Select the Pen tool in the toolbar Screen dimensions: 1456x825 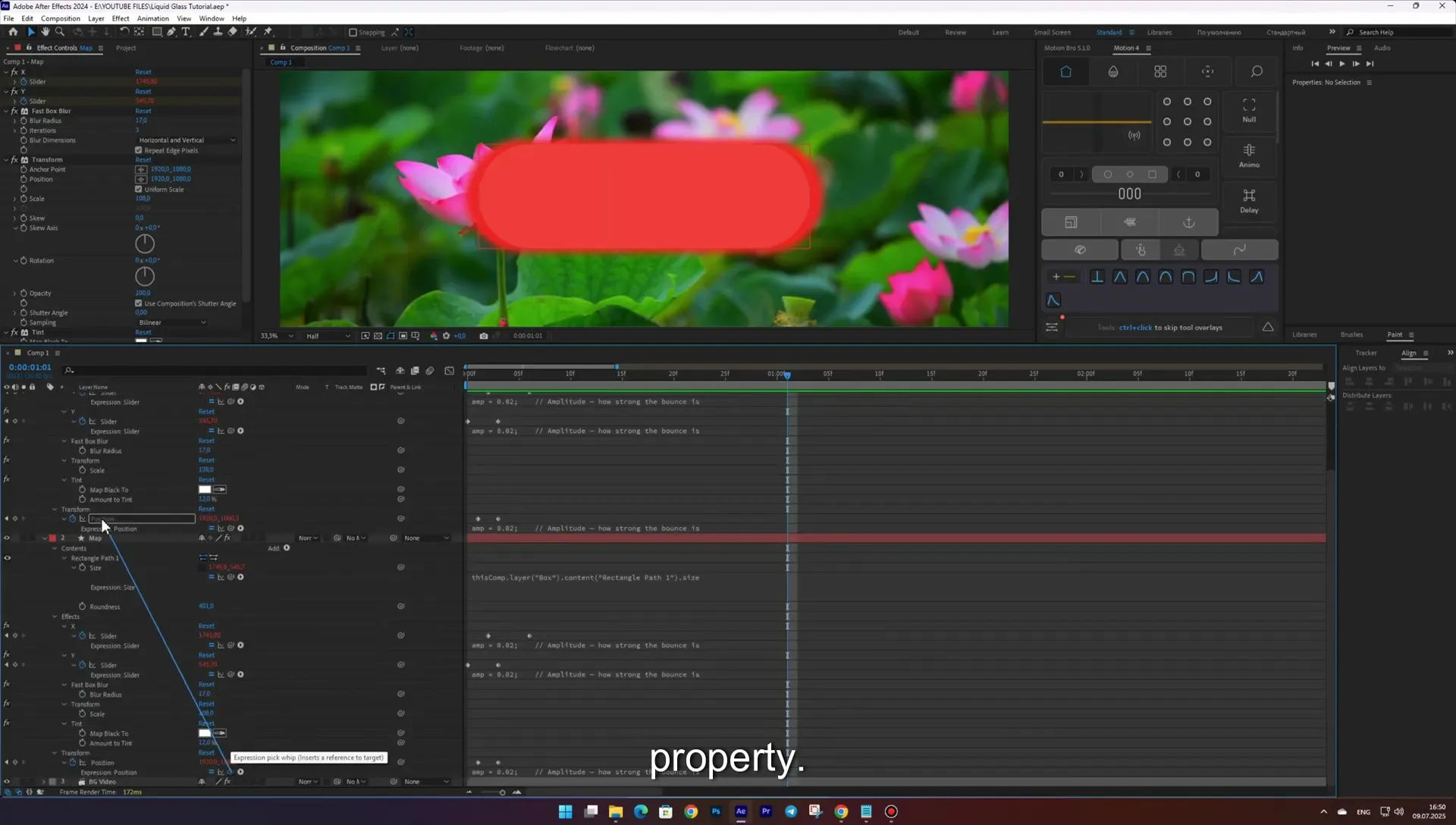pyautogui.click(x=171, y=32)
